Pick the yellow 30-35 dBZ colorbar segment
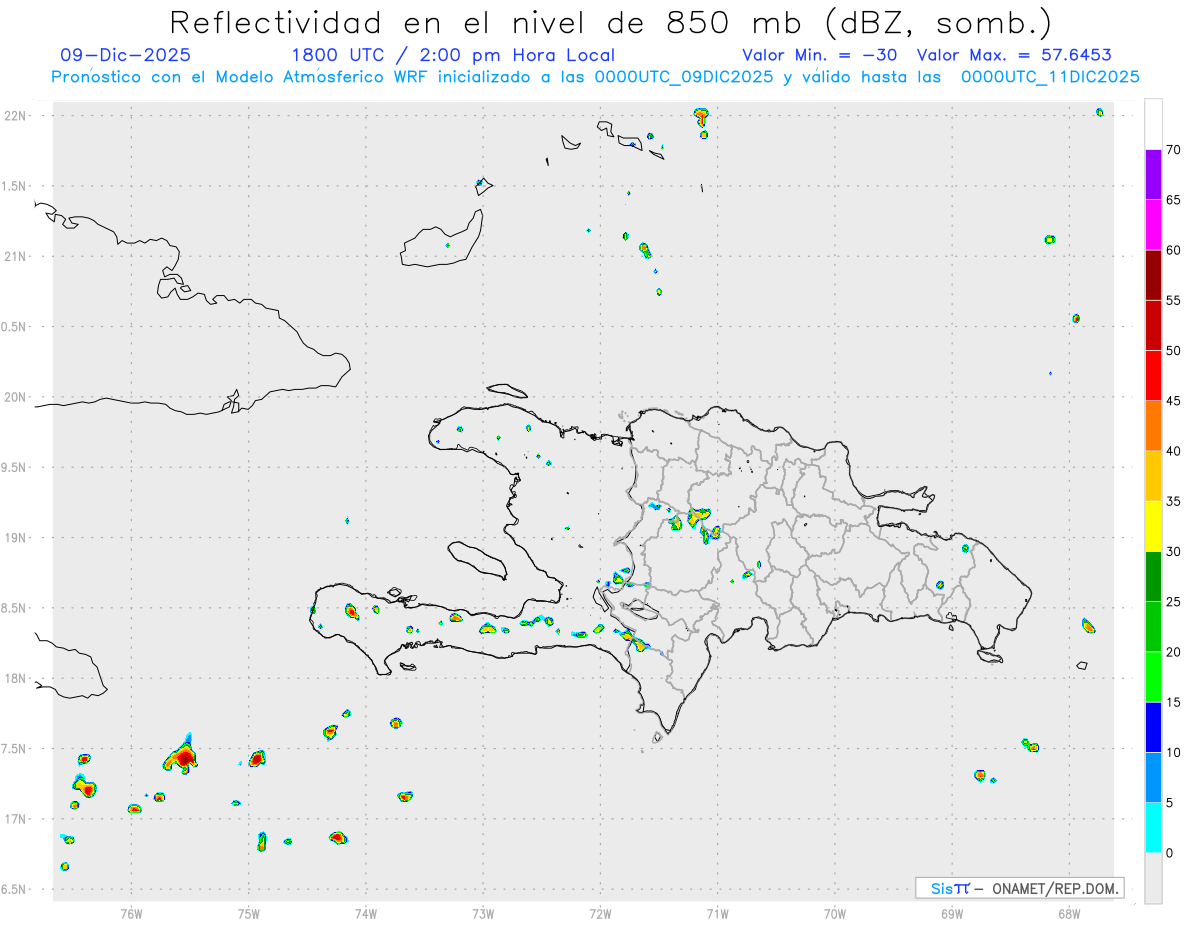 (x=1153, y=527)
